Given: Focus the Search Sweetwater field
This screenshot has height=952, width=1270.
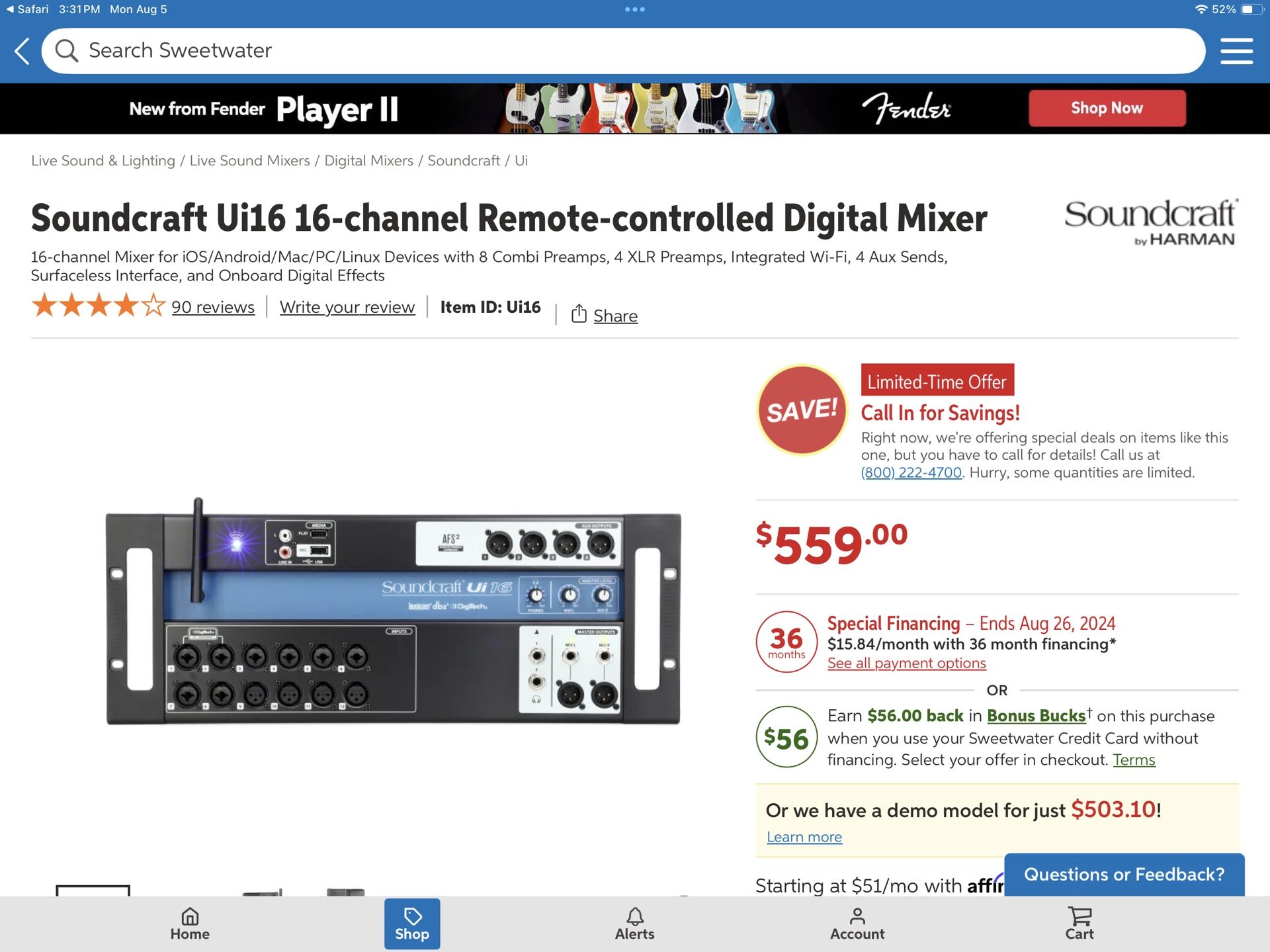Looking at the screenshot, I should pyautogui.click(x=623, y=51).
